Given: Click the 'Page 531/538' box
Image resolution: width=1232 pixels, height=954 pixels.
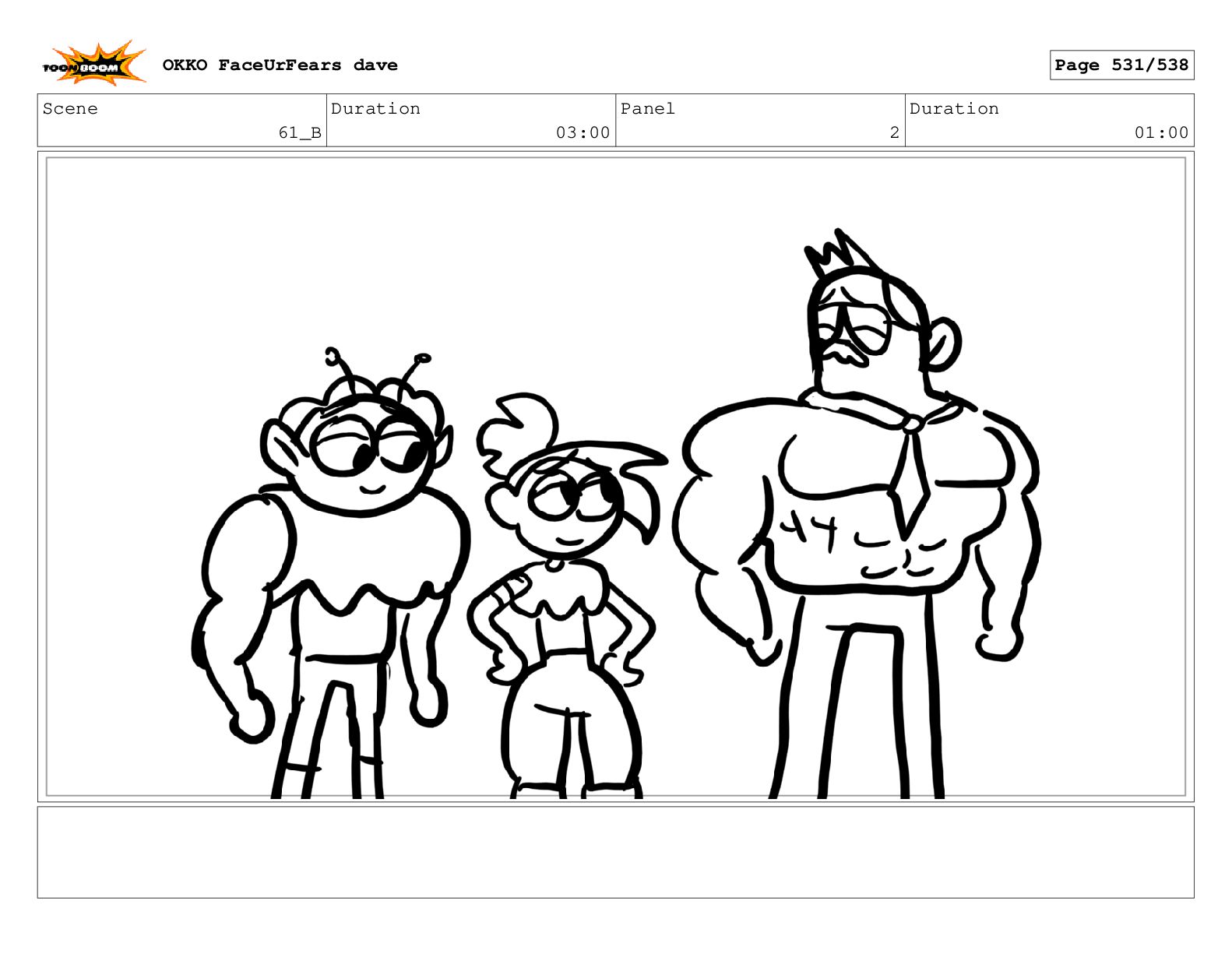Looking at the screenshot, I should (1121, 65).
